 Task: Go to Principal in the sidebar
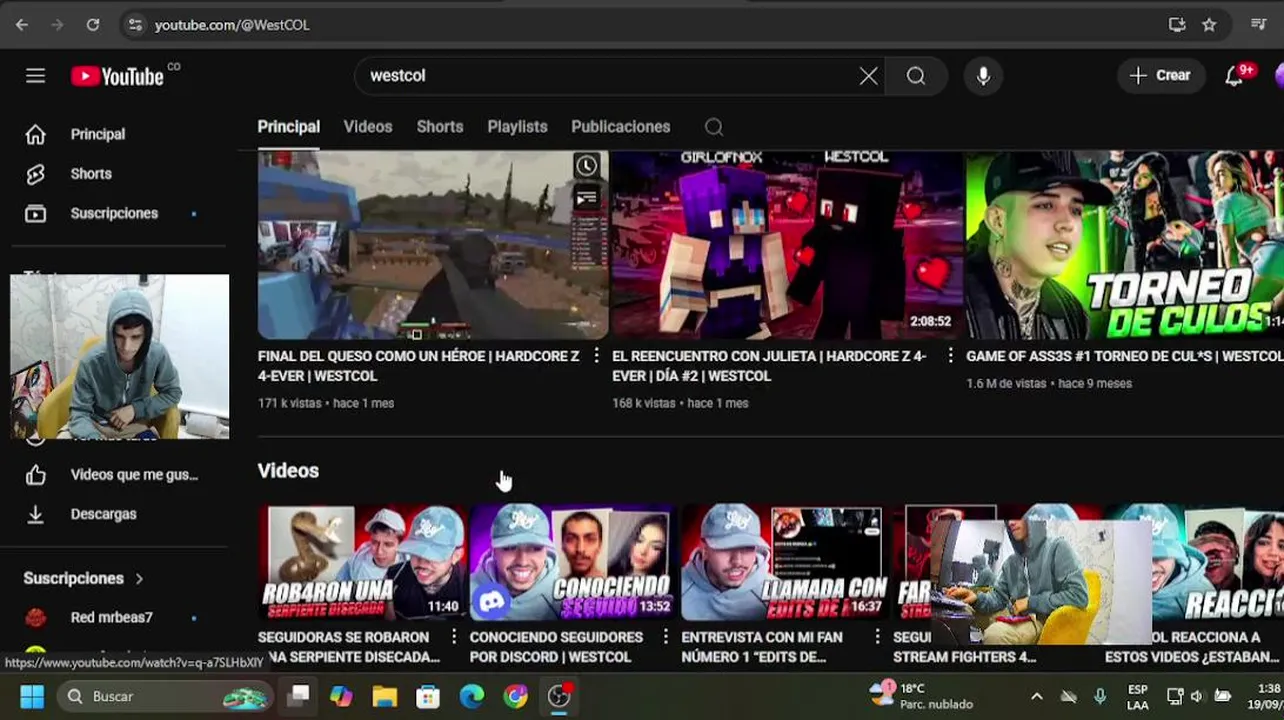(x=97, y=134)
